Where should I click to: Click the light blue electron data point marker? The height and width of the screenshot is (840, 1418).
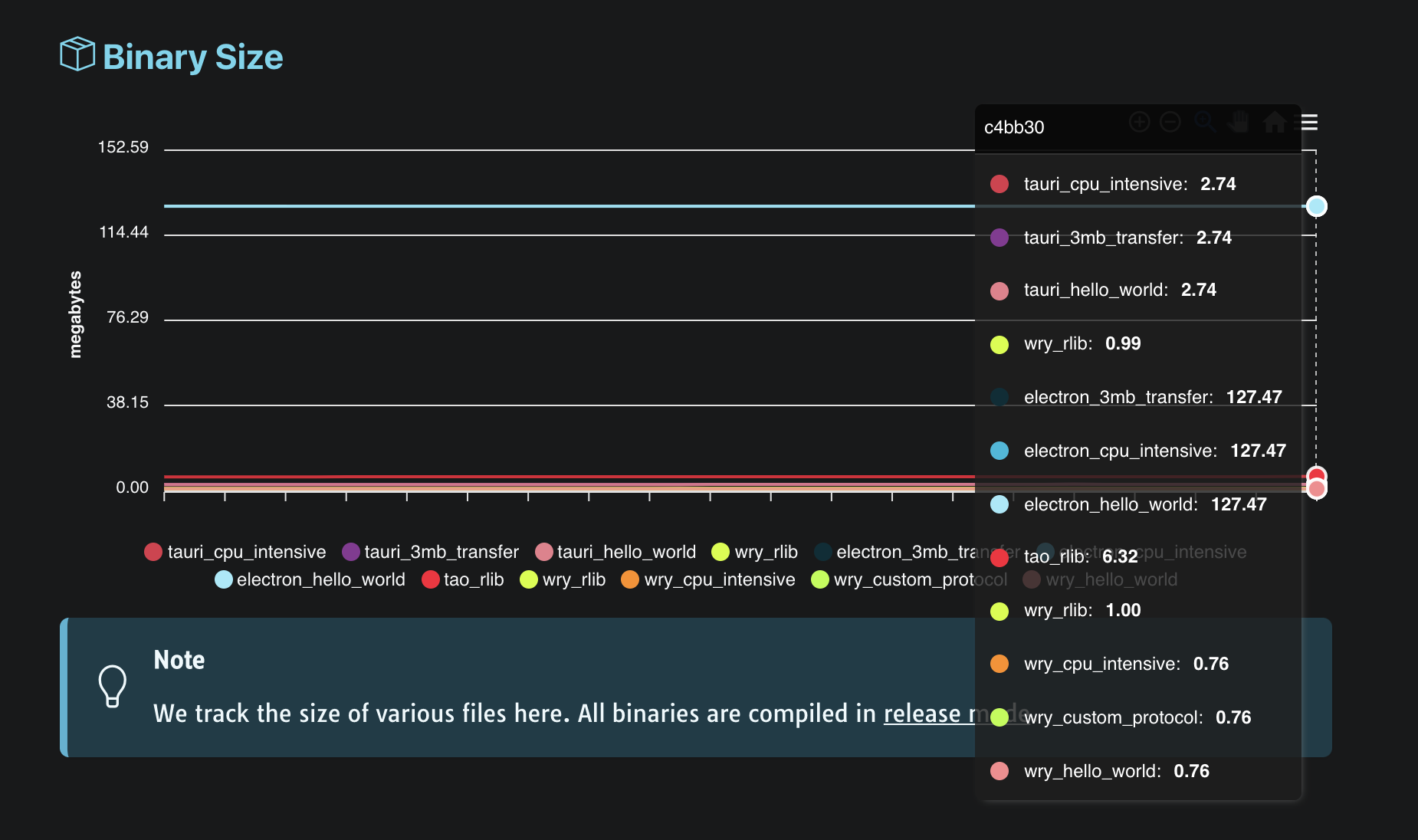pos(1316,206)
